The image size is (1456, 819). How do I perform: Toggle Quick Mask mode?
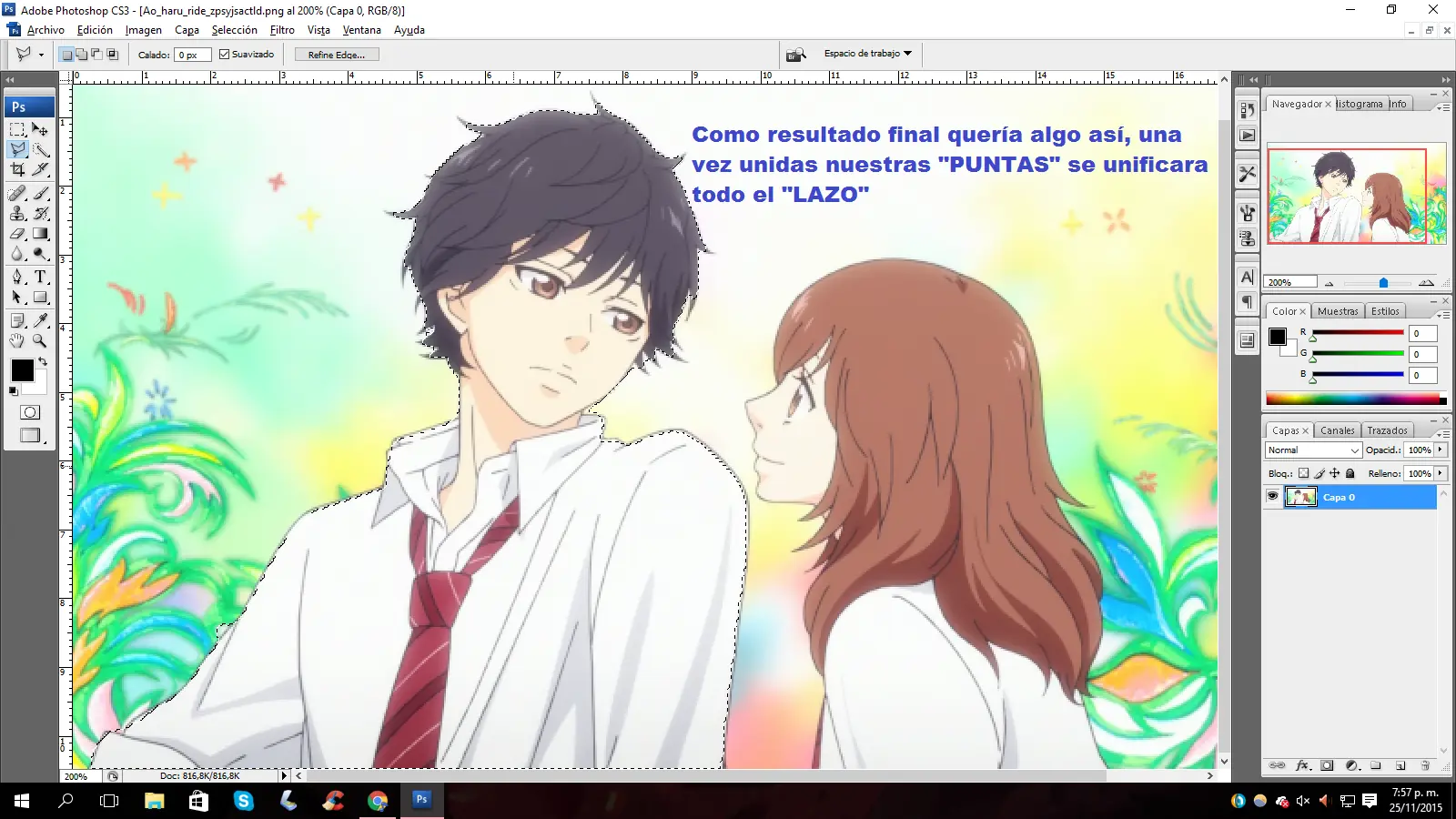point(29,412)
